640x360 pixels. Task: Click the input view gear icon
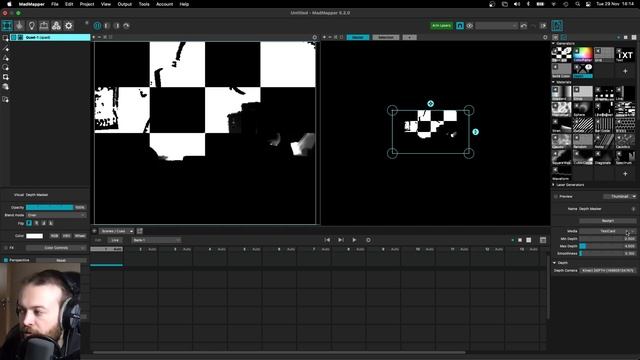point(314,37)
